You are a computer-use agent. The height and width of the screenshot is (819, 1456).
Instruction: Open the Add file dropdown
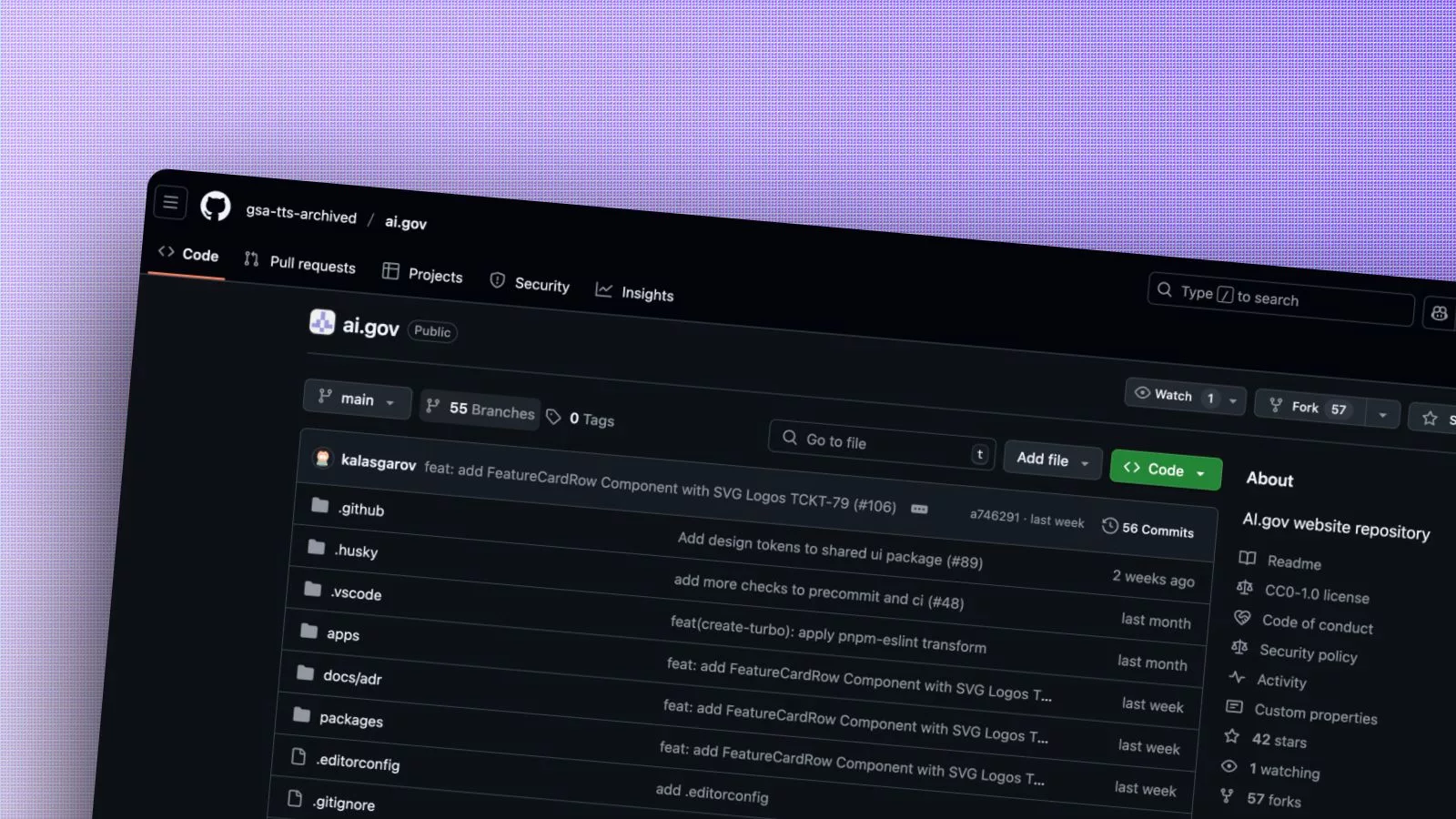tap(1053, 460)
